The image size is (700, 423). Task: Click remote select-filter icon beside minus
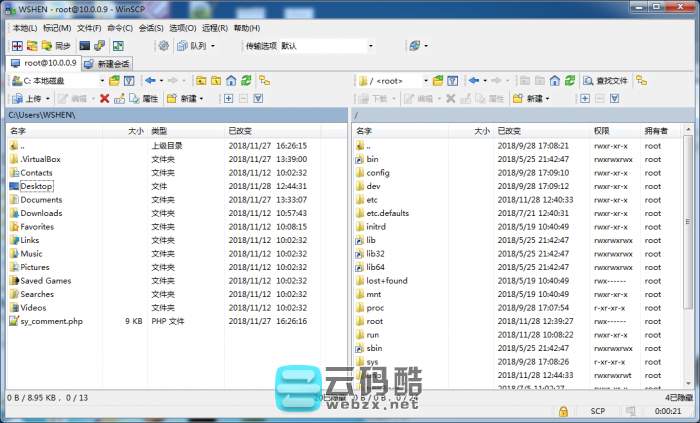pos(614,99)
